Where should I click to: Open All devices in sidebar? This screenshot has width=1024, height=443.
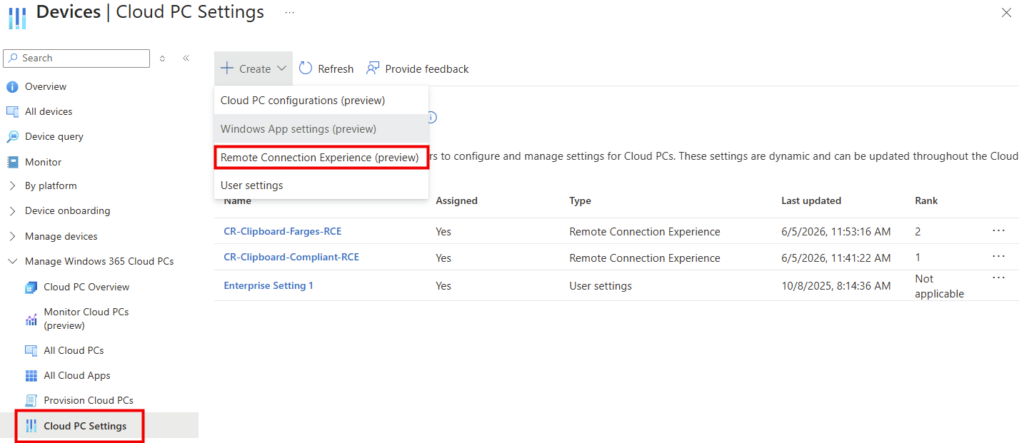48,112
